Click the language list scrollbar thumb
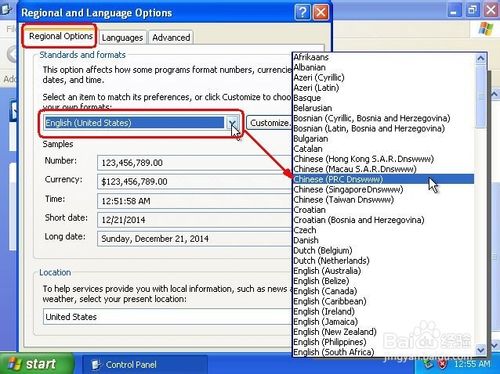 [480, 97]
